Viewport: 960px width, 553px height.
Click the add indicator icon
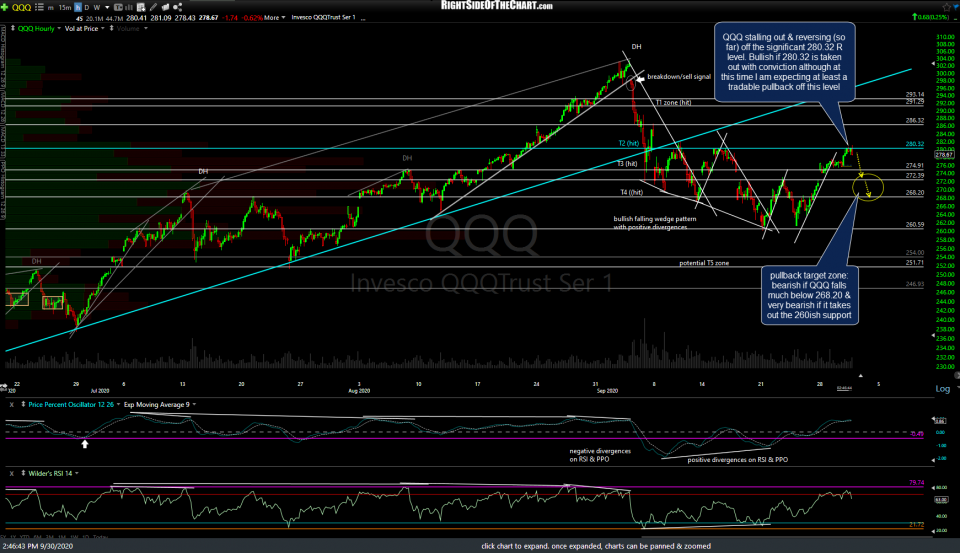141,7
